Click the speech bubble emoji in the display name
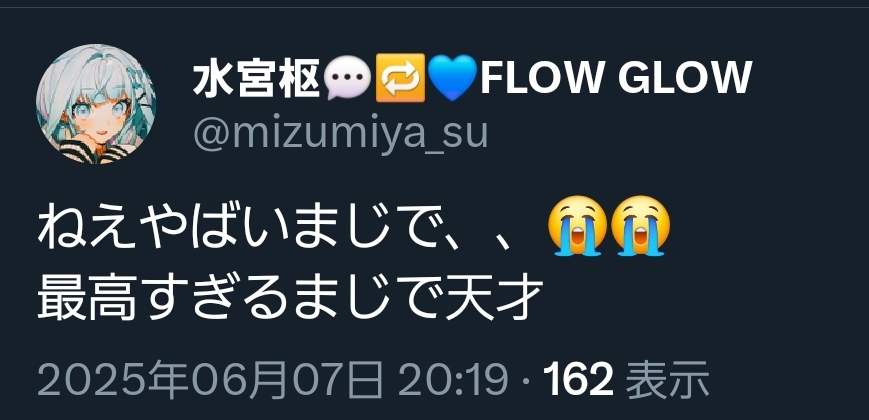This screenshot has height=420, width=869. click(347, 78)
